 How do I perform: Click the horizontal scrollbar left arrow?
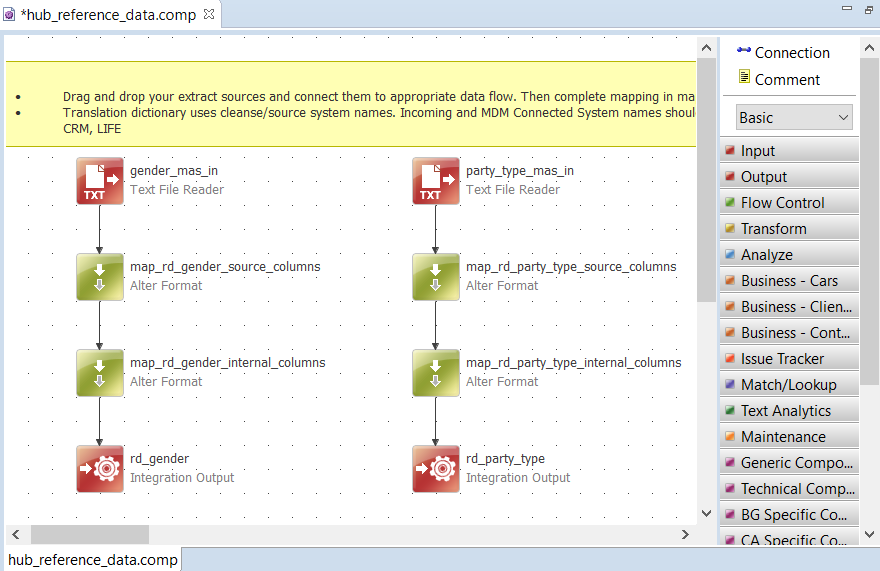click(x=16, y=535)
